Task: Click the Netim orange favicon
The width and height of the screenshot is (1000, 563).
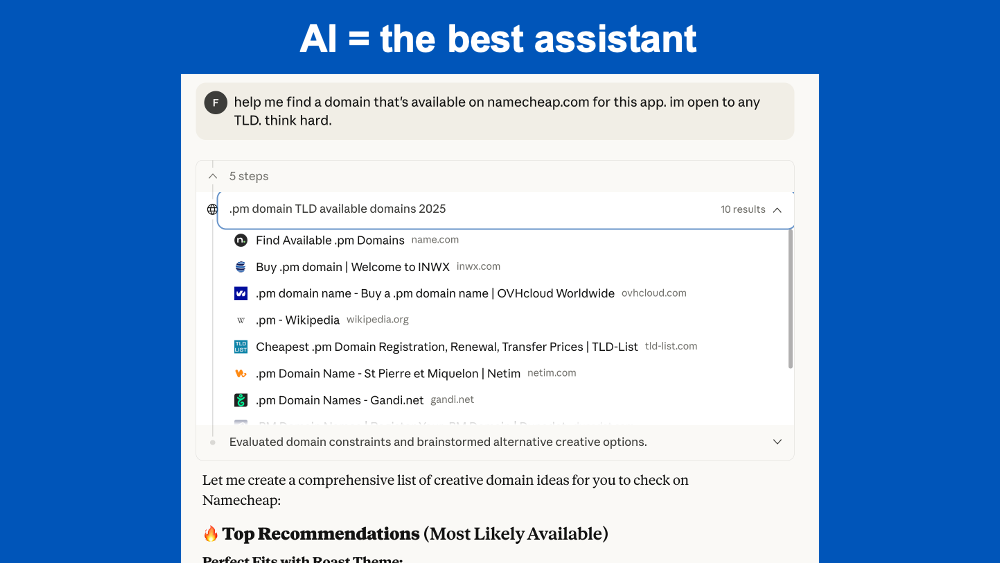Action: pyautogui.click(x=240, y=373)
